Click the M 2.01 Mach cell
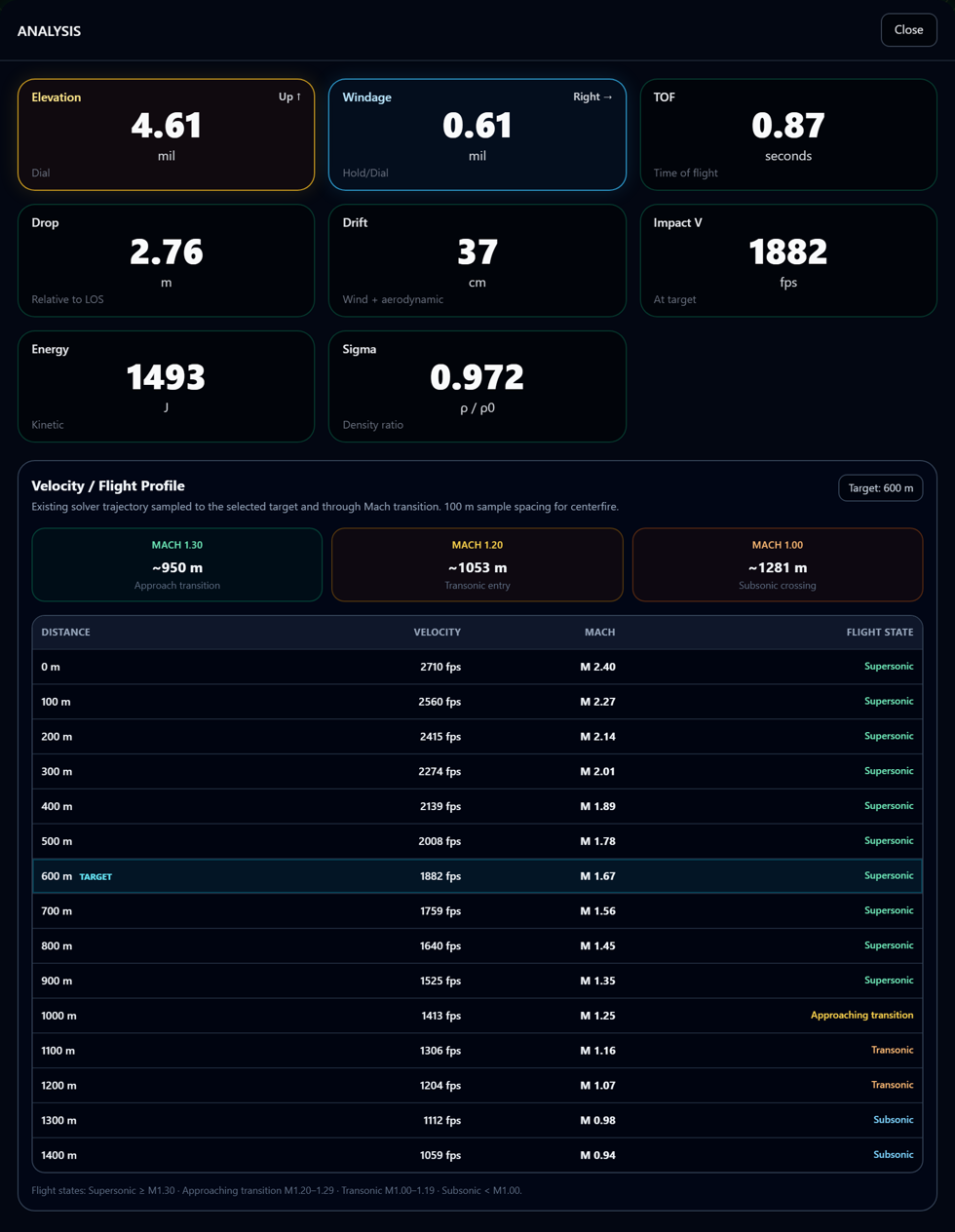 tap(597, 772)
